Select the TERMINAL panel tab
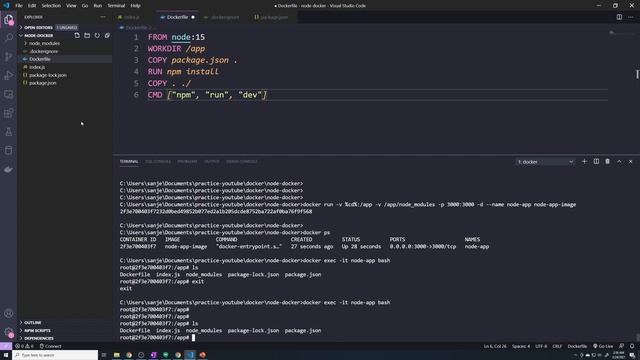 coord(129,162)
